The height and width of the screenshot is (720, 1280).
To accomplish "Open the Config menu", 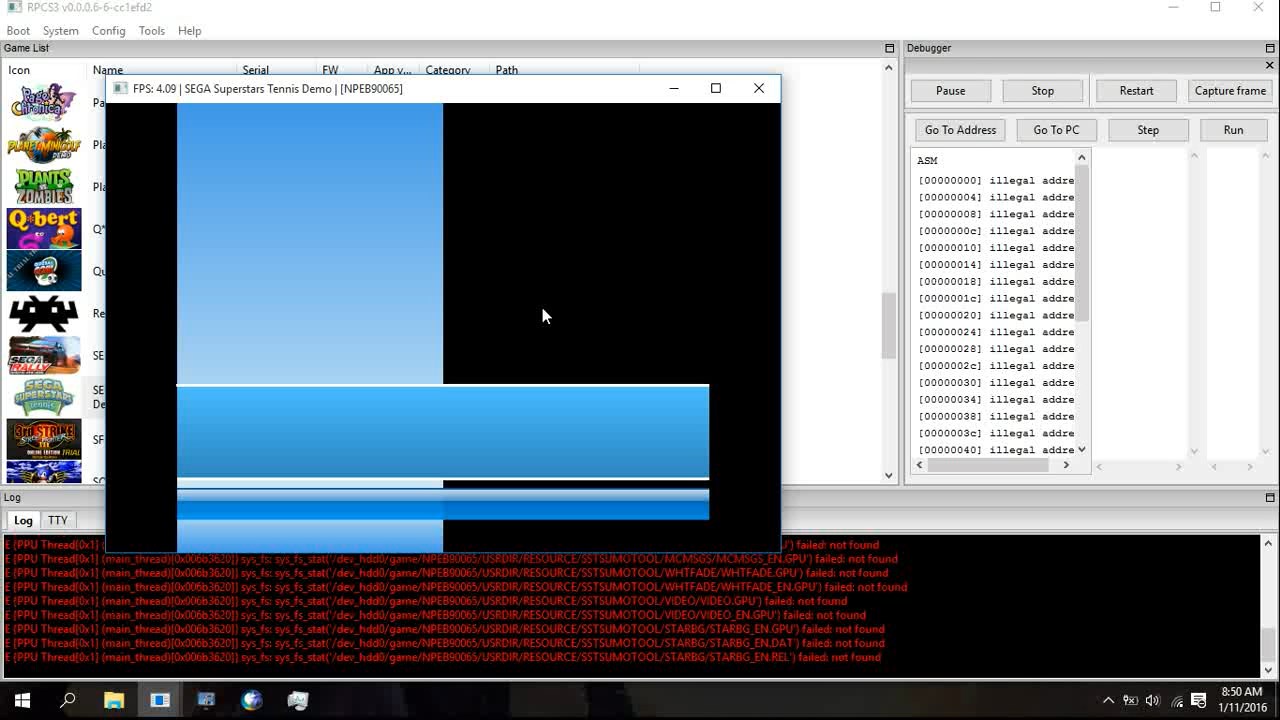I will click(x=108, y=31).
